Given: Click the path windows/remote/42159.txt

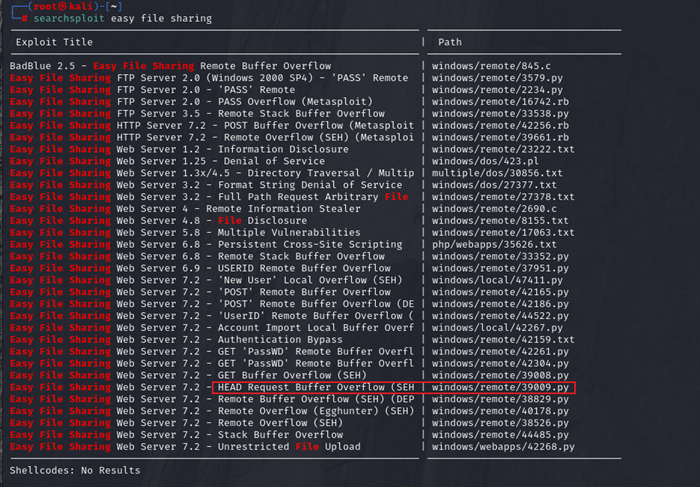Looking at the screenshot, I should click(503, 340).
